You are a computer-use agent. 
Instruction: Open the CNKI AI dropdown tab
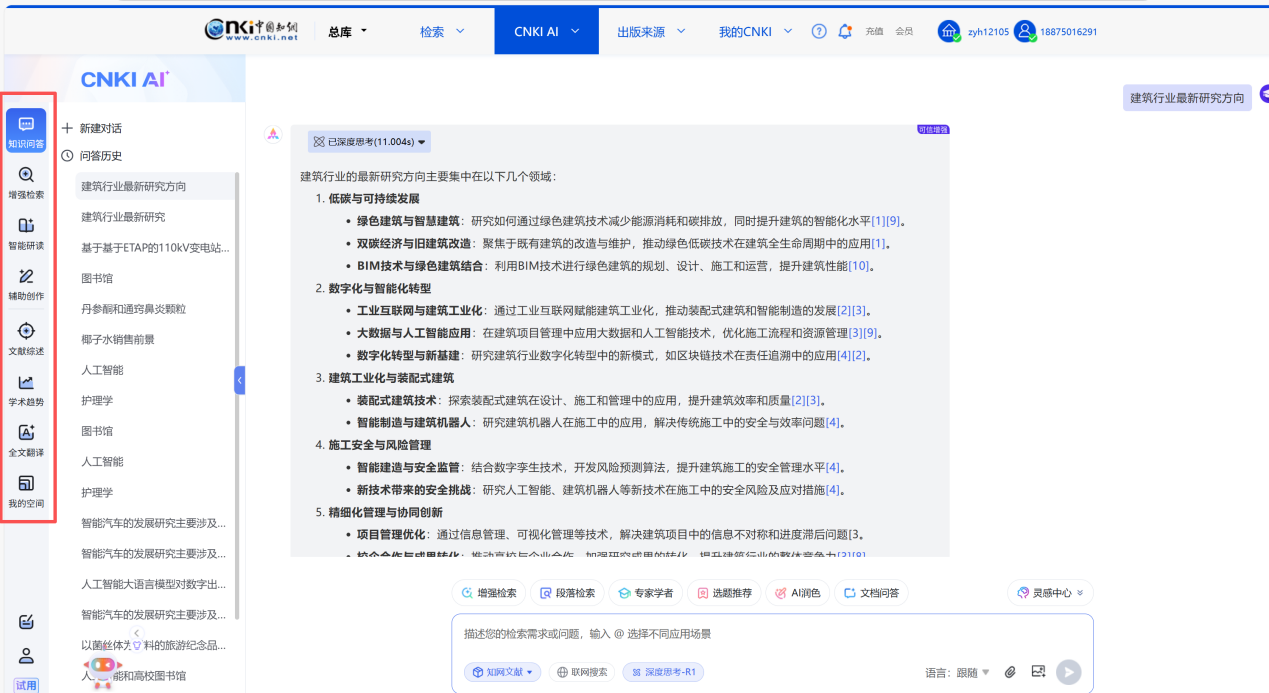(546, 31)
